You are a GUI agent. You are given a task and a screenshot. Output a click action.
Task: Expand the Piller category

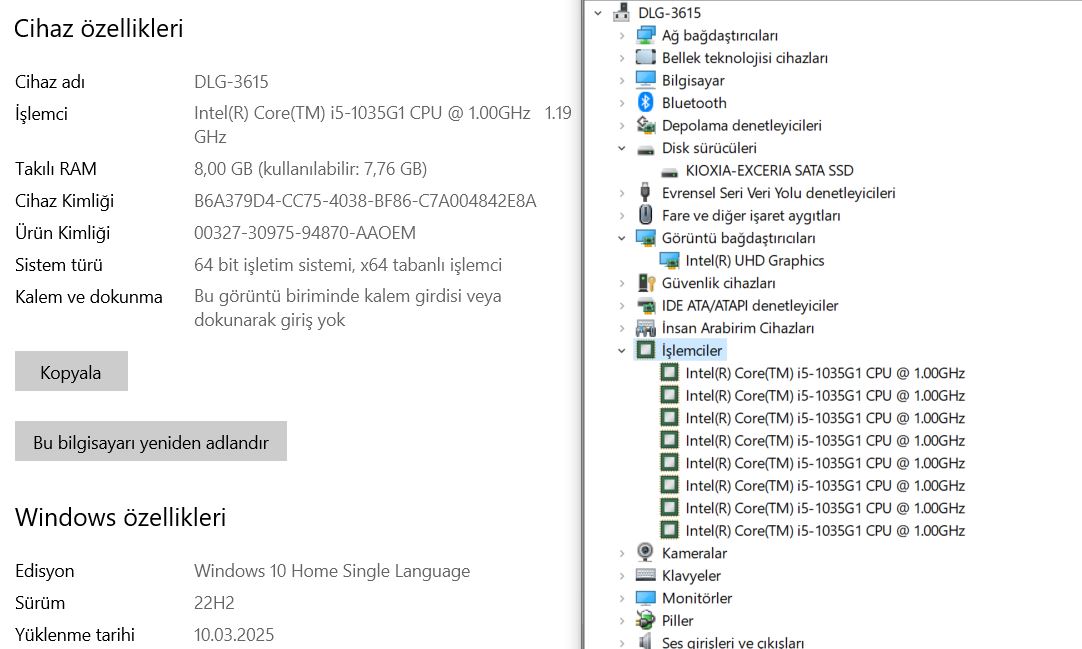click(x=622, y=621)
